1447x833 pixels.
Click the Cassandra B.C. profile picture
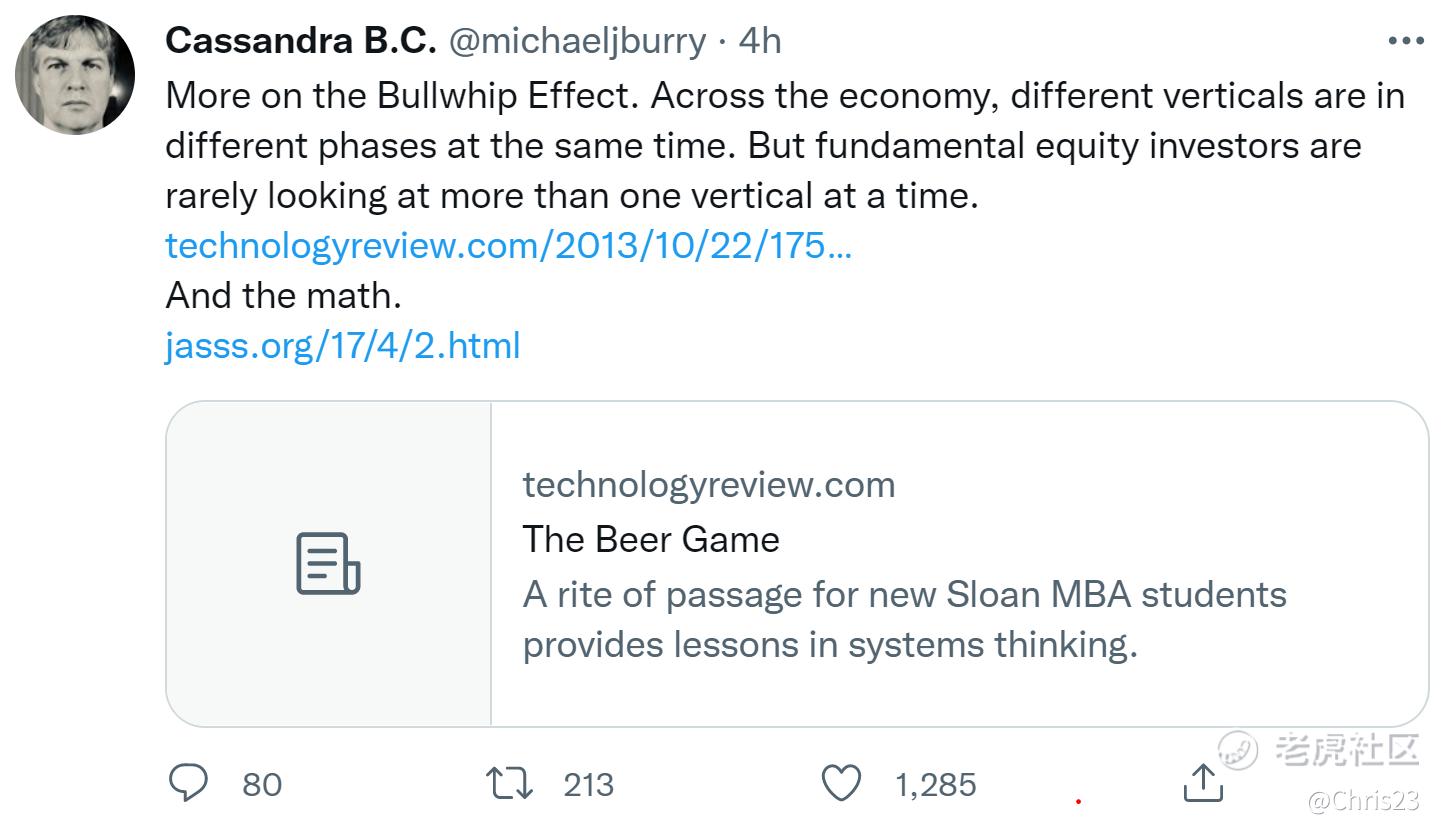point(75,74)
